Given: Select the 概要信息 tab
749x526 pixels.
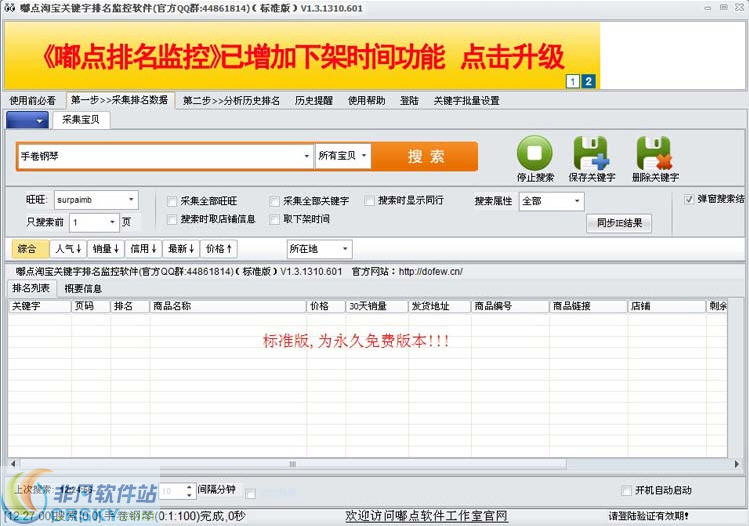Looking at the screenshot, I should point(83,289).
